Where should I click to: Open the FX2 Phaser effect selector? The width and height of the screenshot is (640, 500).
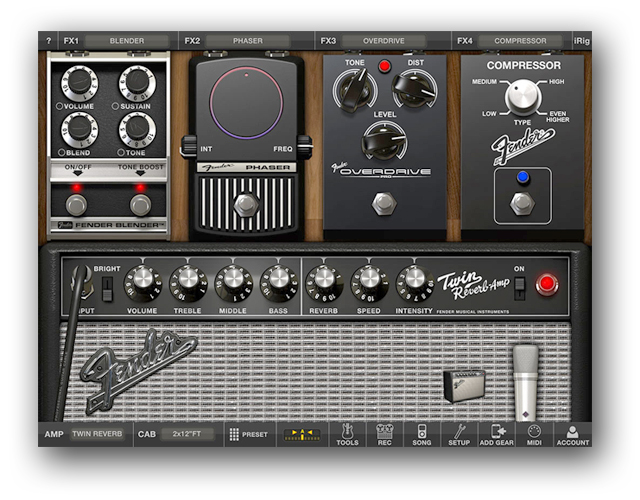(248, 41)
